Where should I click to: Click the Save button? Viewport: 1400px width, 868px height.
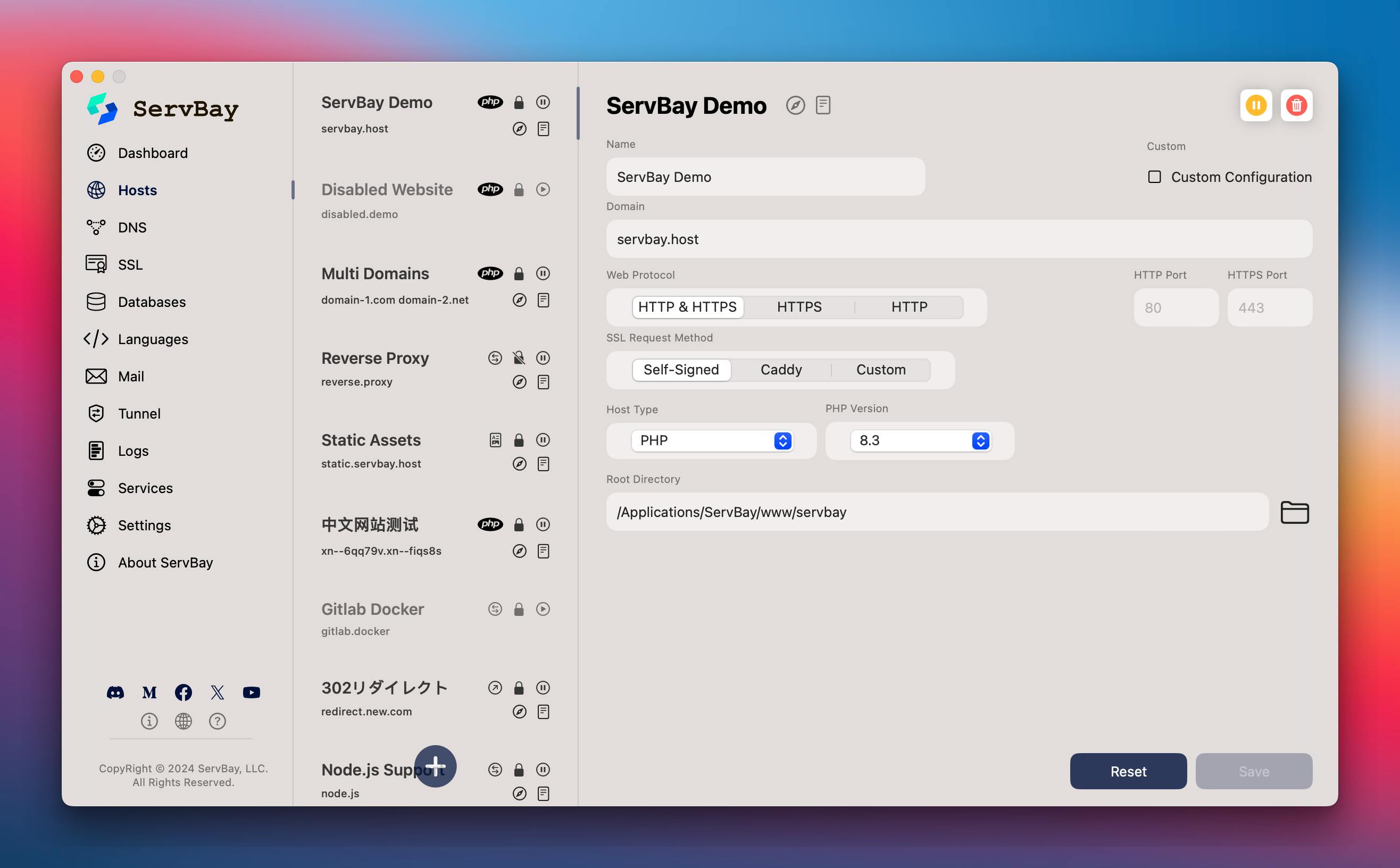tap(1254, 771)
